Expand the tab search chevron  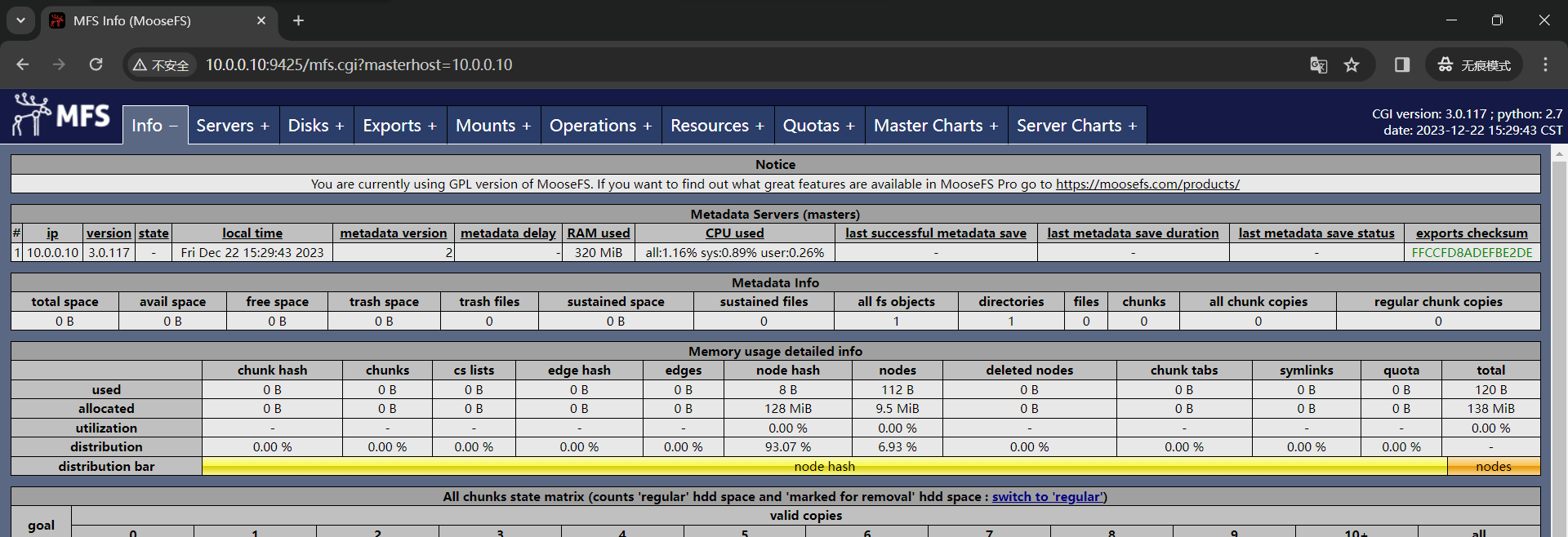click(x=20, y=20)
